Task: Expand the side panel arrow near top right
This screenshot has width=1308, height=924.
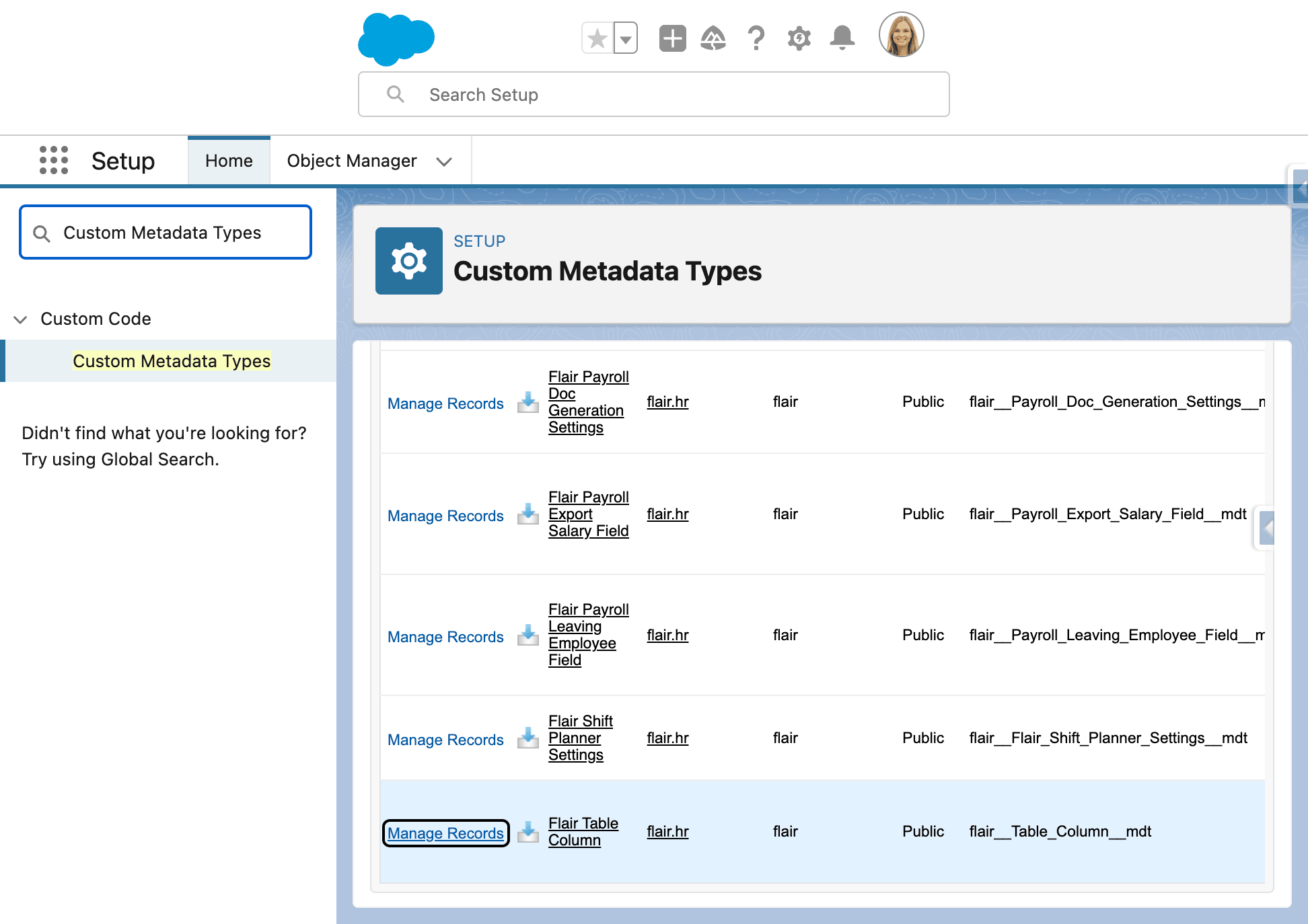Action: point(1299,188)
